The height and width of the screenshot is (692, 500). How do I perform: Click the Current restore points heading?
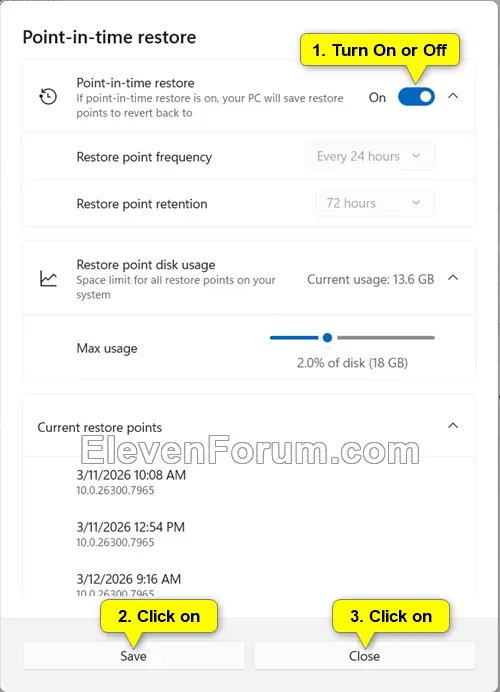tap(100, 428)
